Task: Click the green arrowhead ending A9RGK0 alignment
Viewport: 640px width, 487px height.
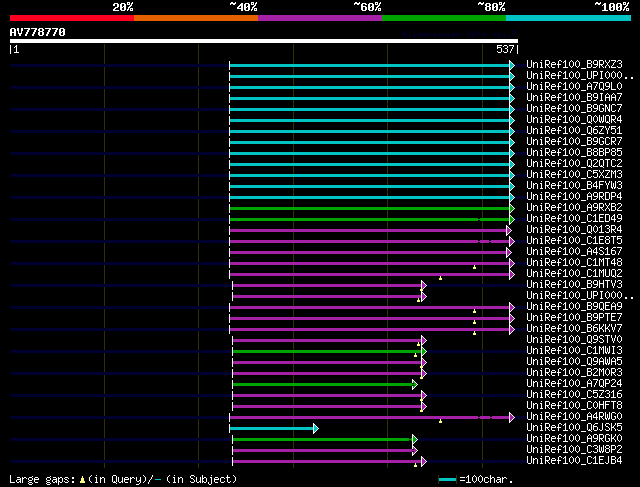Action: click(x=415, y=440)
